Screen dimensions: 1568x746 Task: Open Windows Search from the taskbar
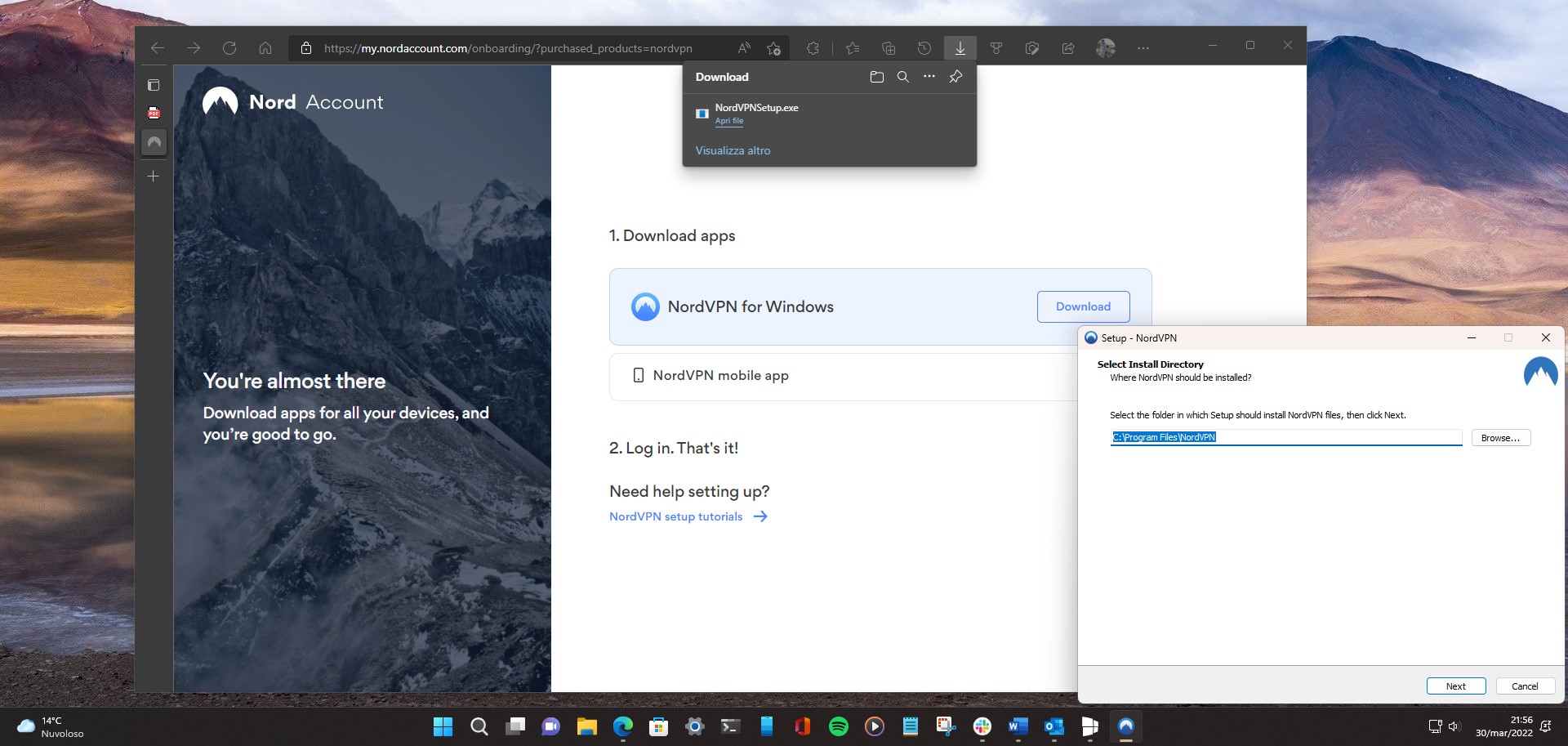point(479,726)
